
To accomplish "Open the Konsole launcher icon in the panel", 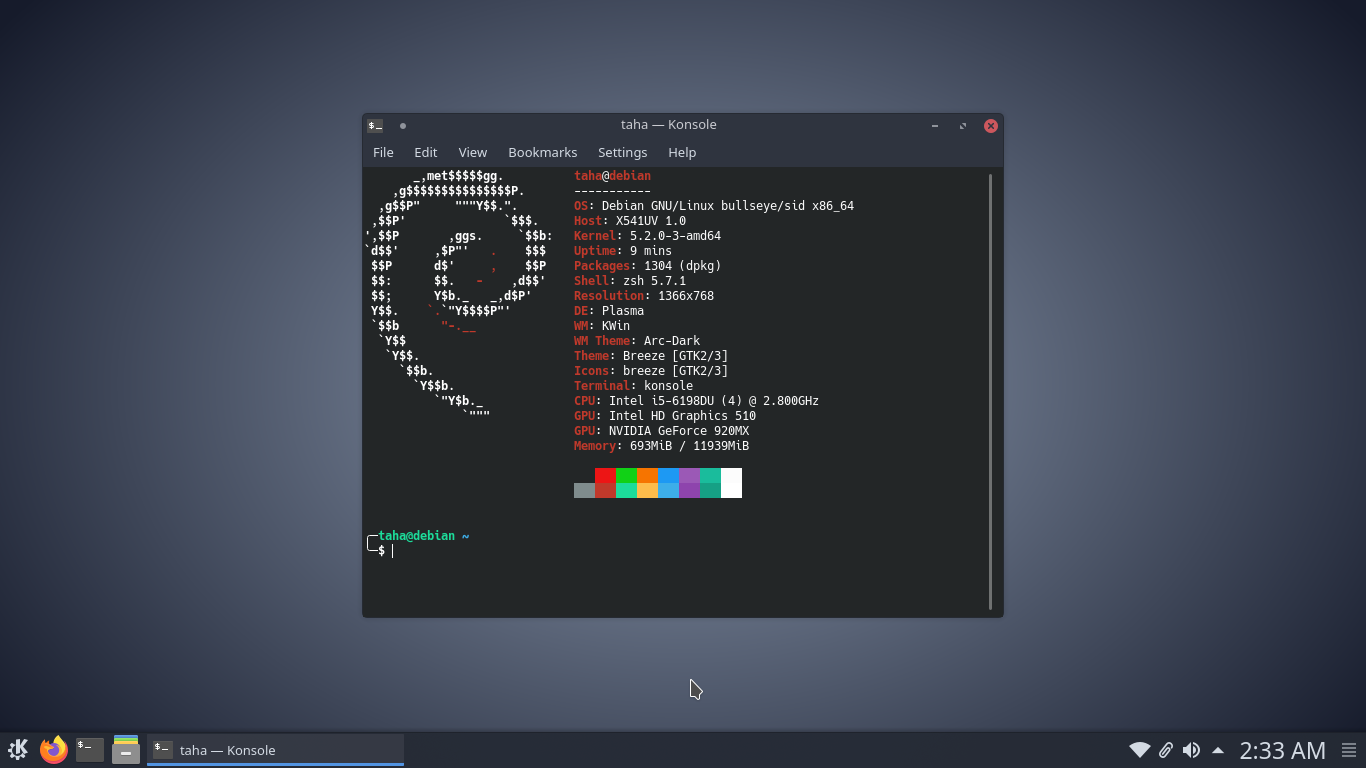I will click(90, 749).
